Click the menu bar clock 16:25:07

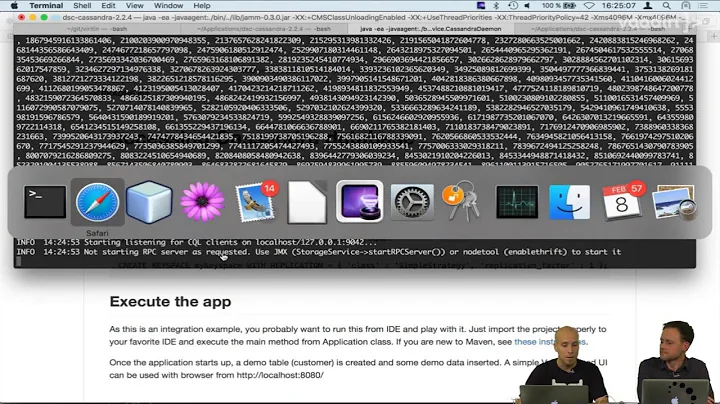click(618, 6)
